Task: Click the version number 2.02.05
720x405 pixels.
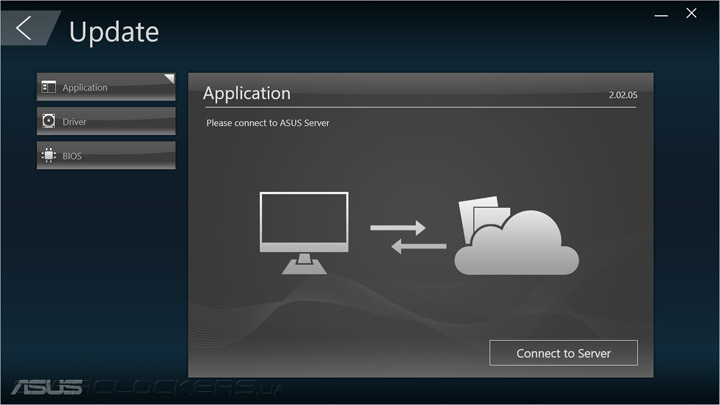Action: 623,95
